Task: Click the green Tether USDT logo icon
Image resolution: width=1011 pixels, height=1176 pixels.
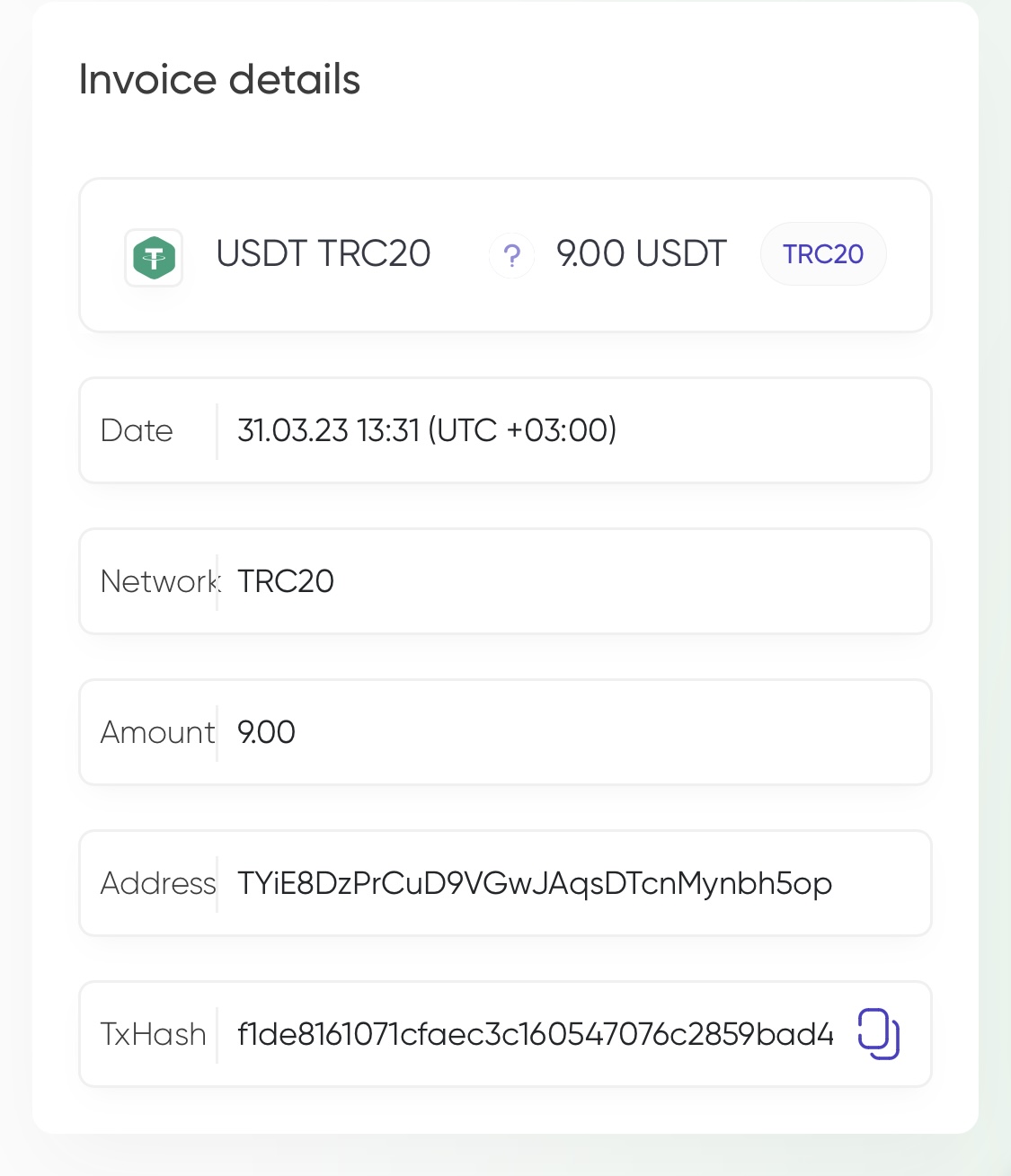Action: 154,258
